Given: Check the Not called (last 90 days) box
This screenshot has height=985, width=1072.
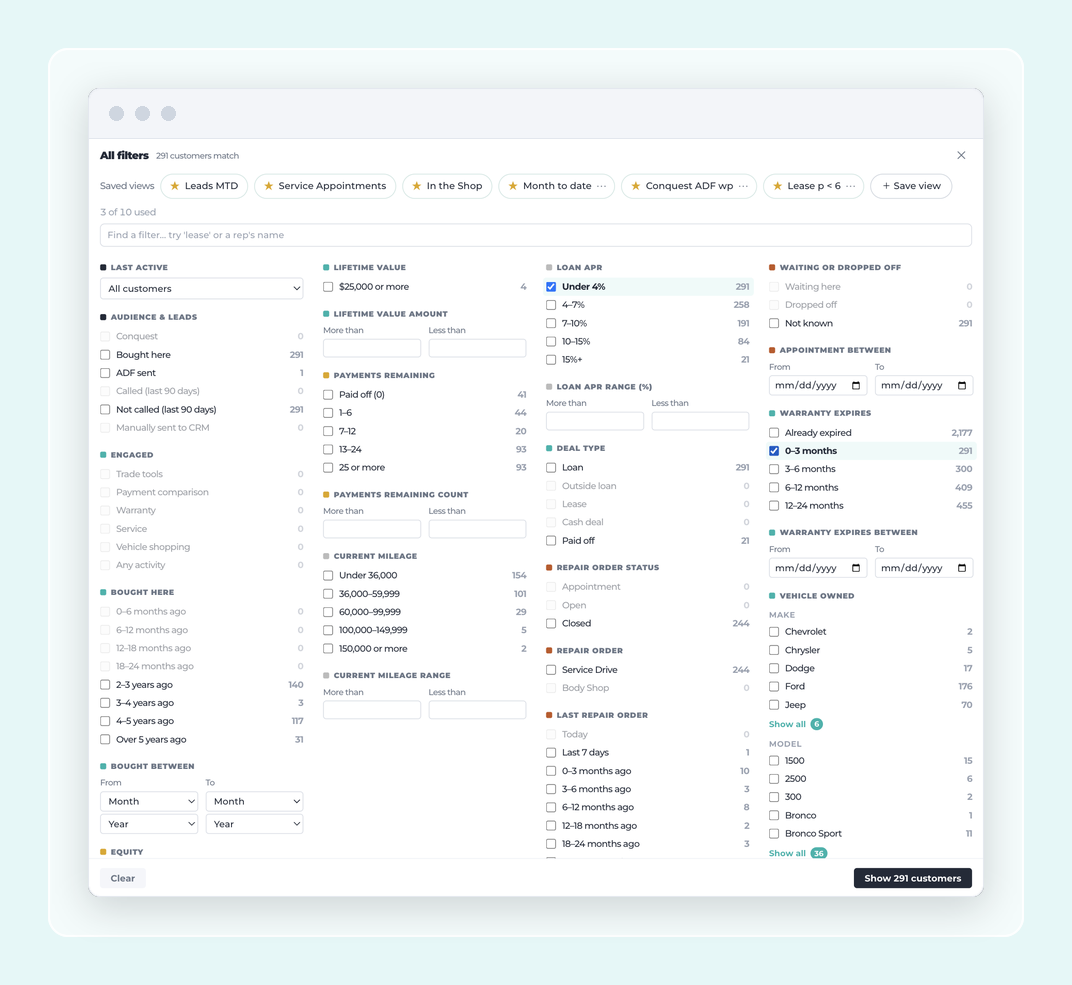Looking at the screenshot, I should [105, 409].
